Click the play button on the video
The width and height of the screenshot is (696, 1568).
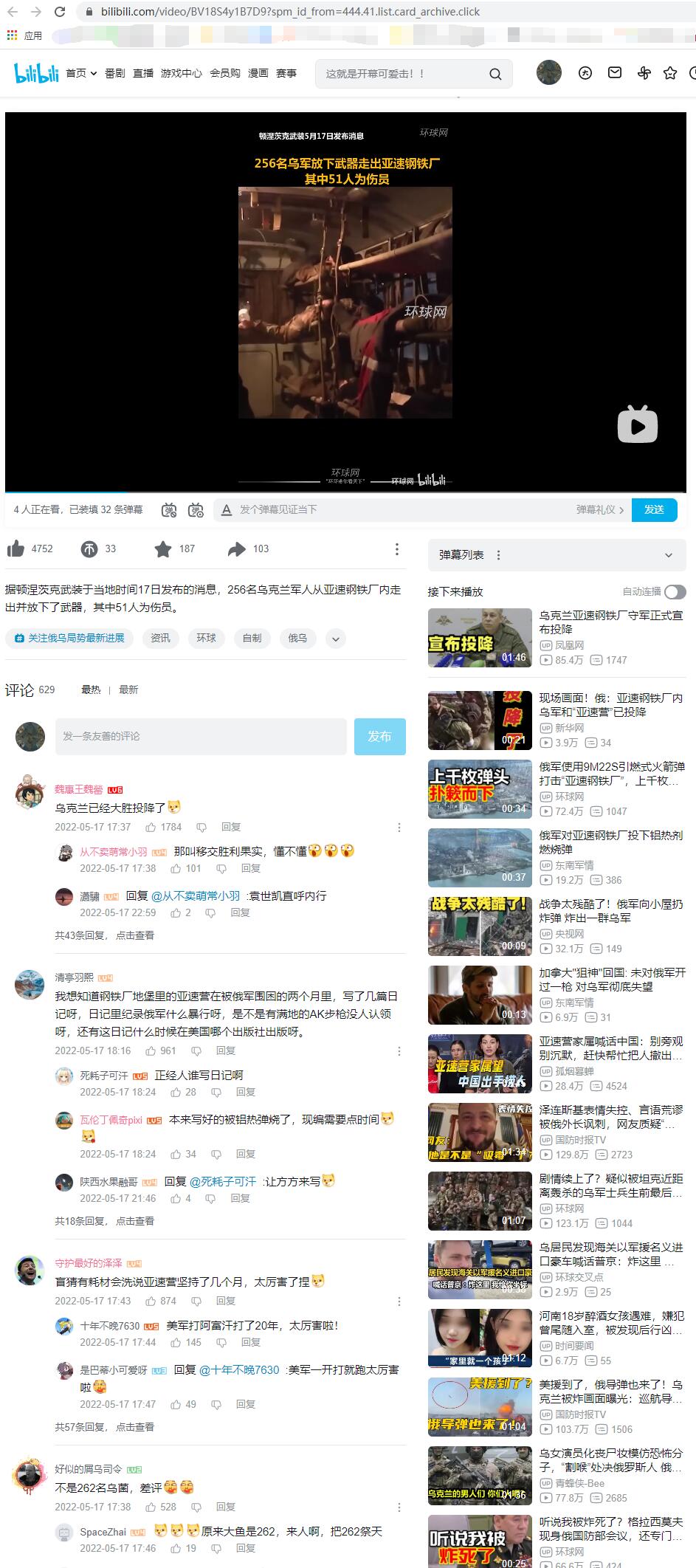pos(637,424)
